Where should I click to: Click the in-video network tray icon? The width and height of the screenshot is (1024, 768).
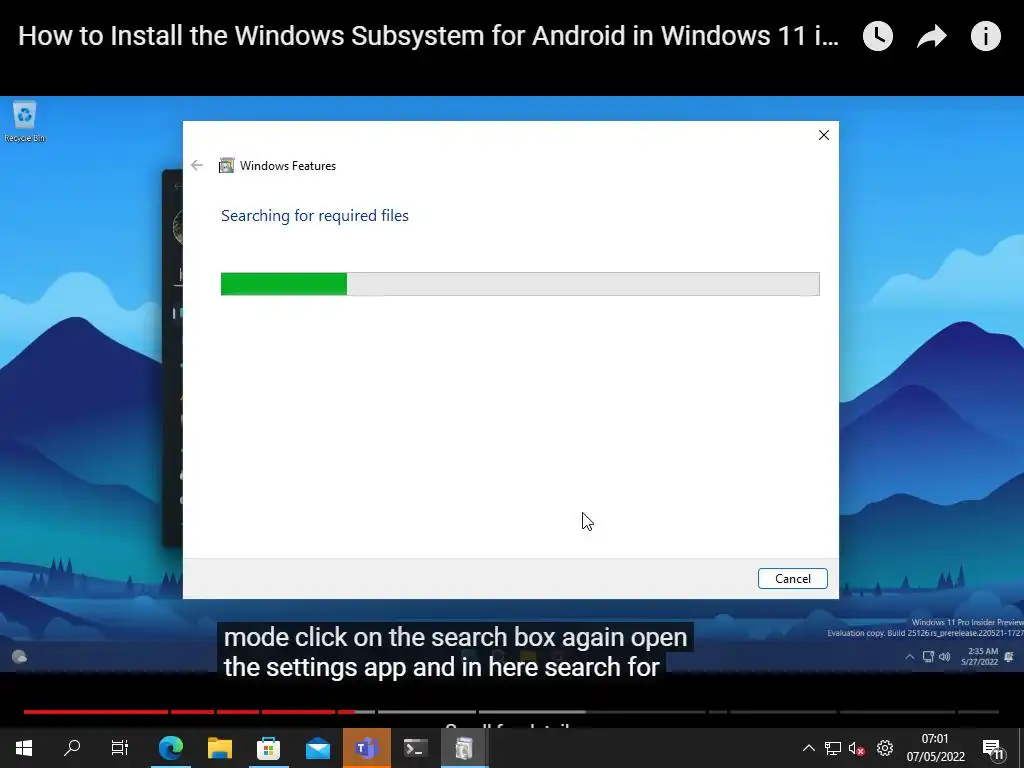[928, 656]
